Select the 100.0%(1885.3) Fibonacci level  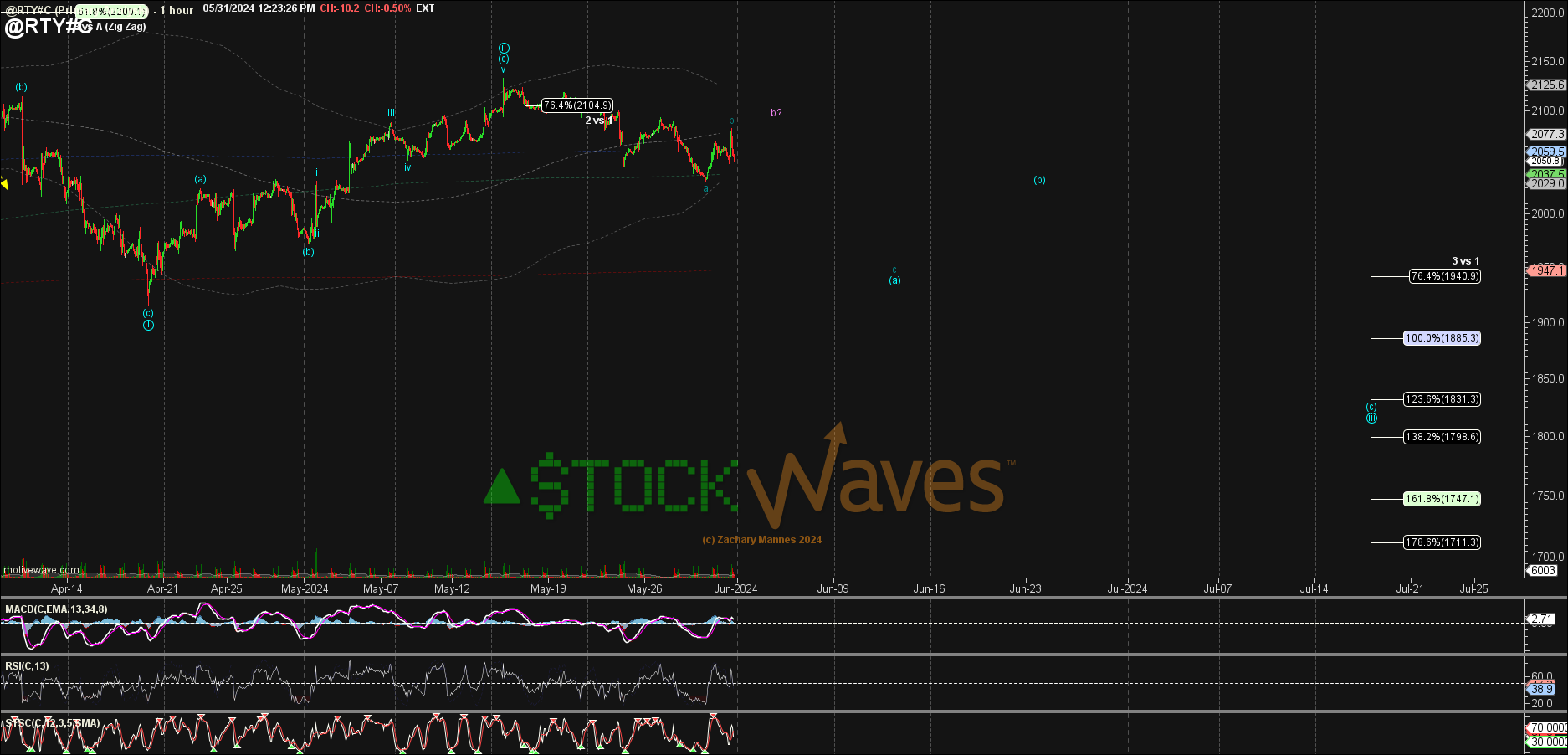click(x=1442, y=338)
